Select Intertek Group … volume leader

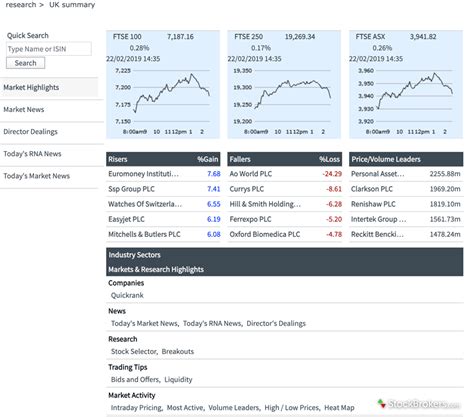coord(379,219)
